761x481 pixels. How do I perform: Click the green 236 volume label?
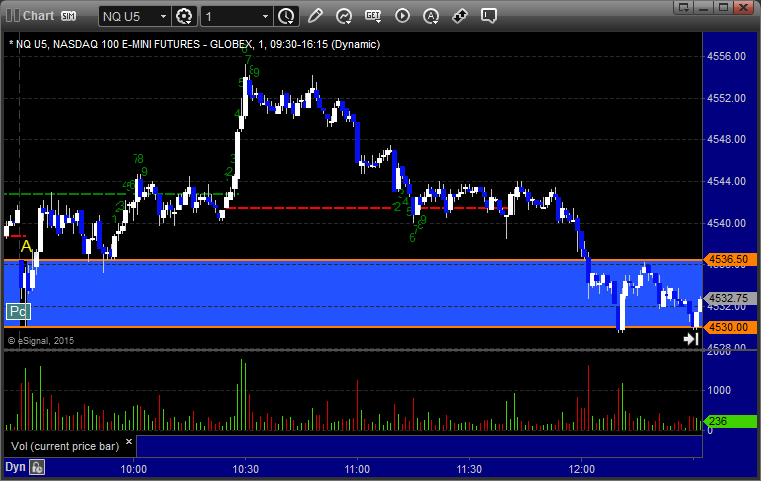pos(729,421)
